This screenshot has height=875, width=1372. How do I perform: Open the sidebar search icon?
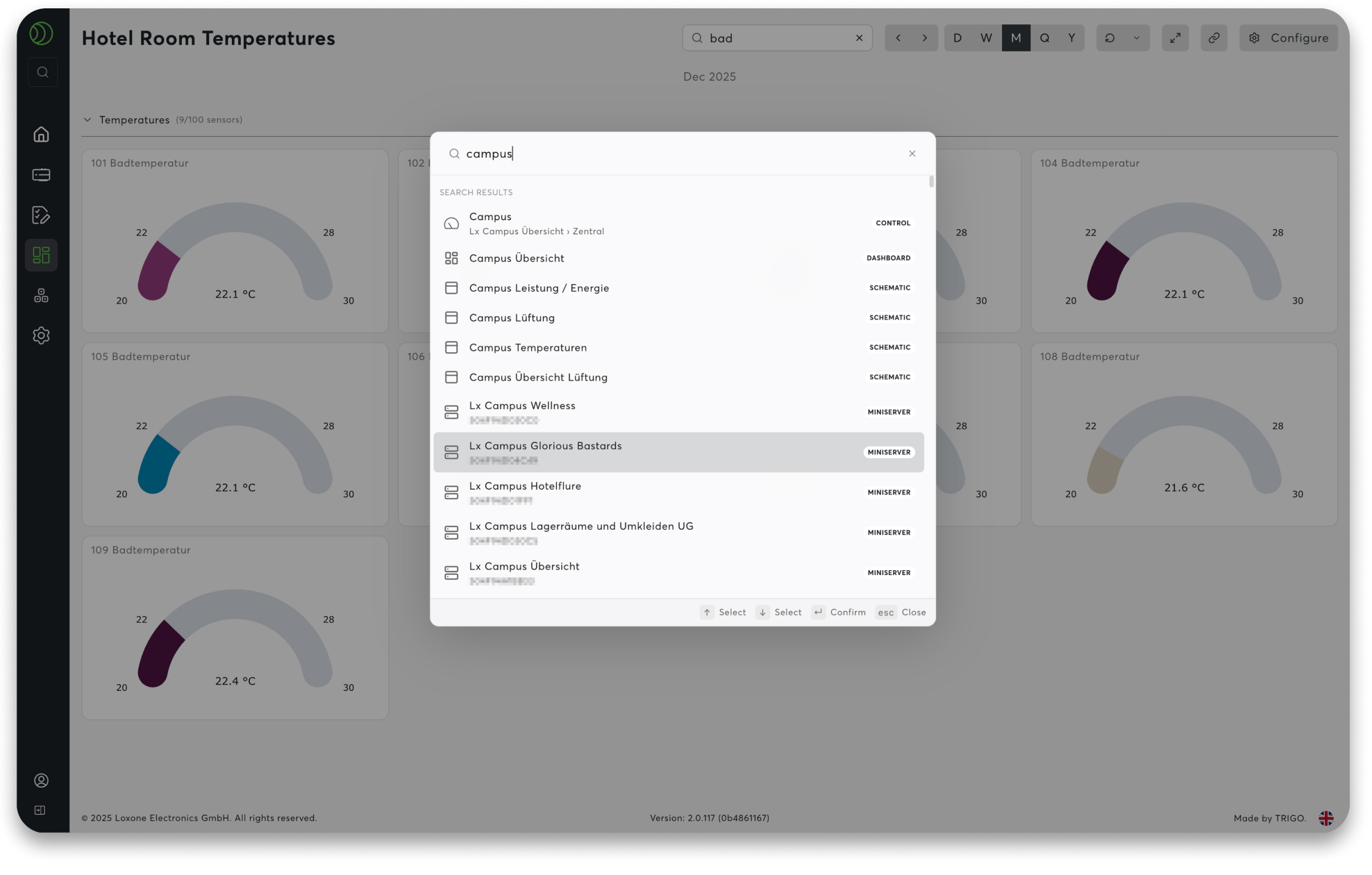point(42,72)
